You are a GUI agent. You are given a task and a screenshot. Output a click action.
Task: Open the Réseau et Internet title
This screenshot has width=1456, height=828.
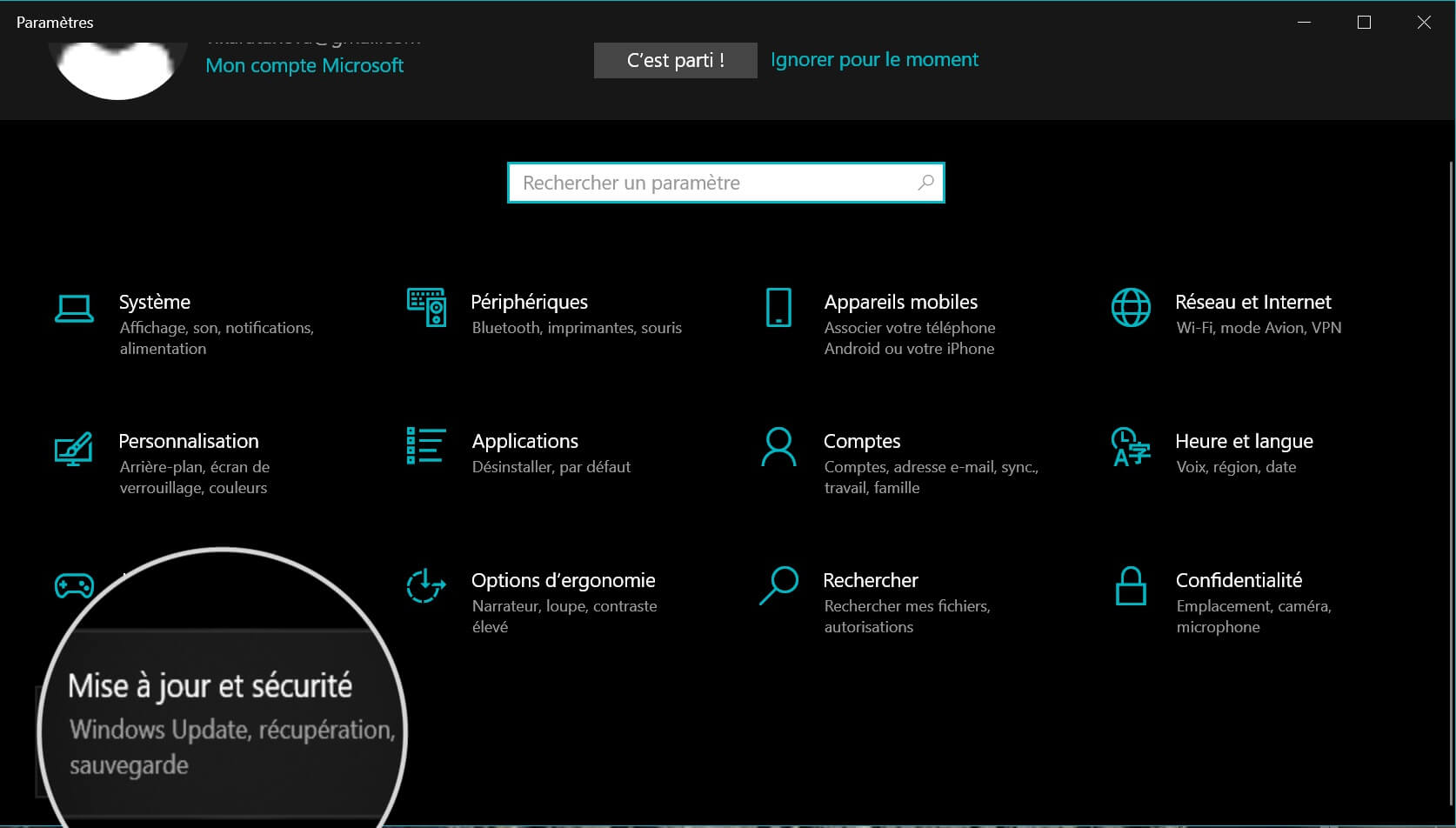(x=1253, y=302)
